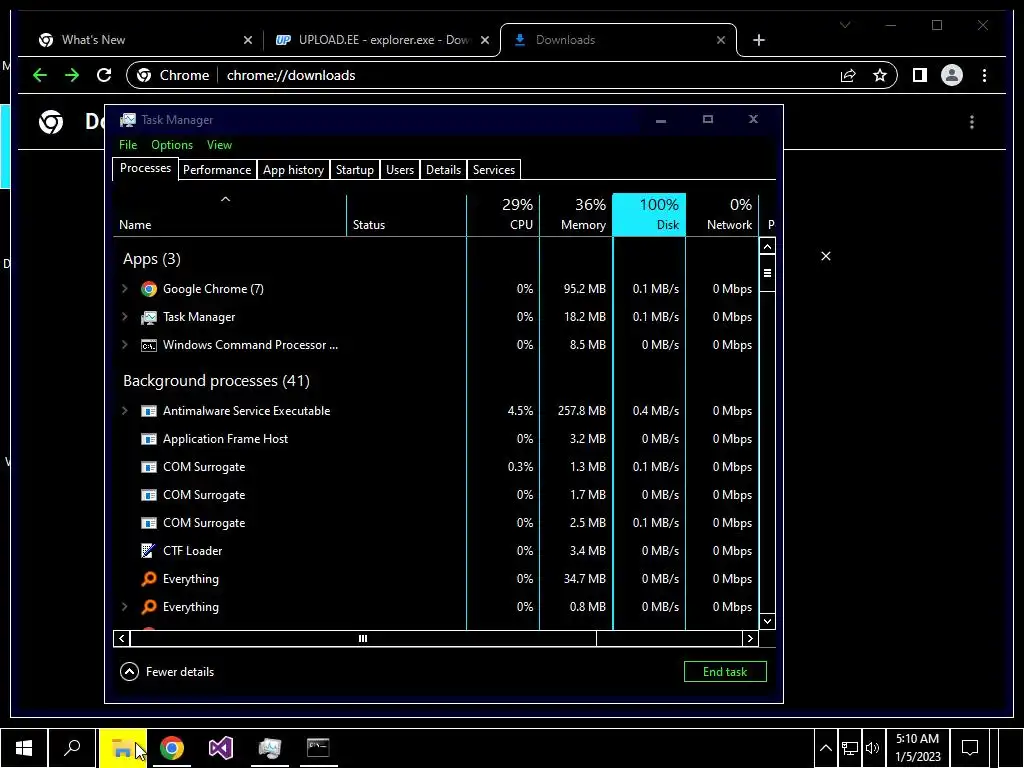Image resolution: width=1024 pixels, height=768 pixels.
Task: Open the File menu in Task Manager
Action: [128, 145]
